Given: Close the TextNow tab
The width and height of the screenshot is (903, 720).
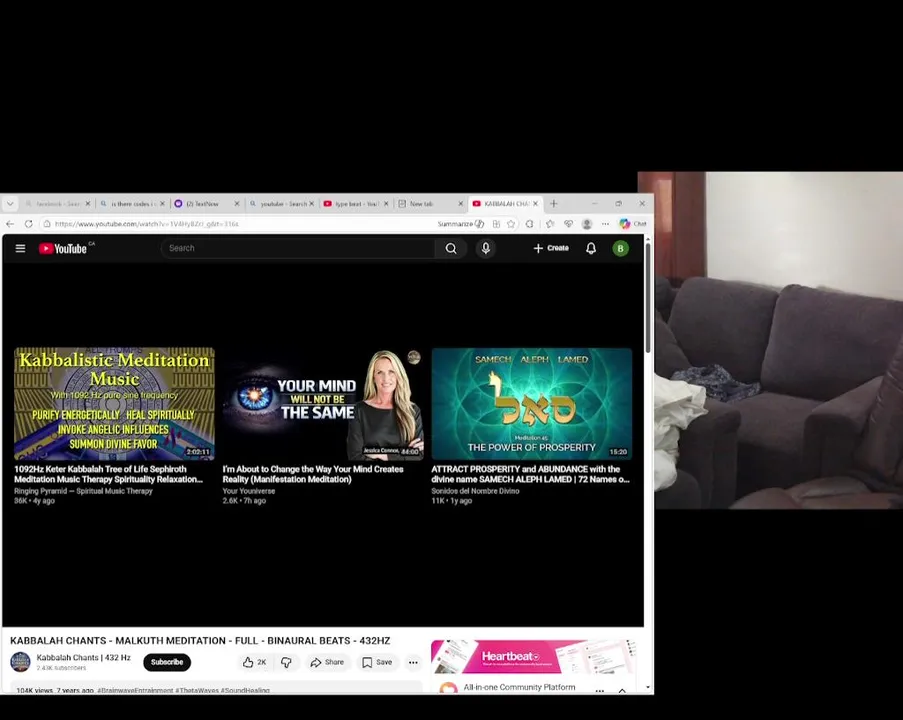Looking at the screenshot, I should (237, 203).
